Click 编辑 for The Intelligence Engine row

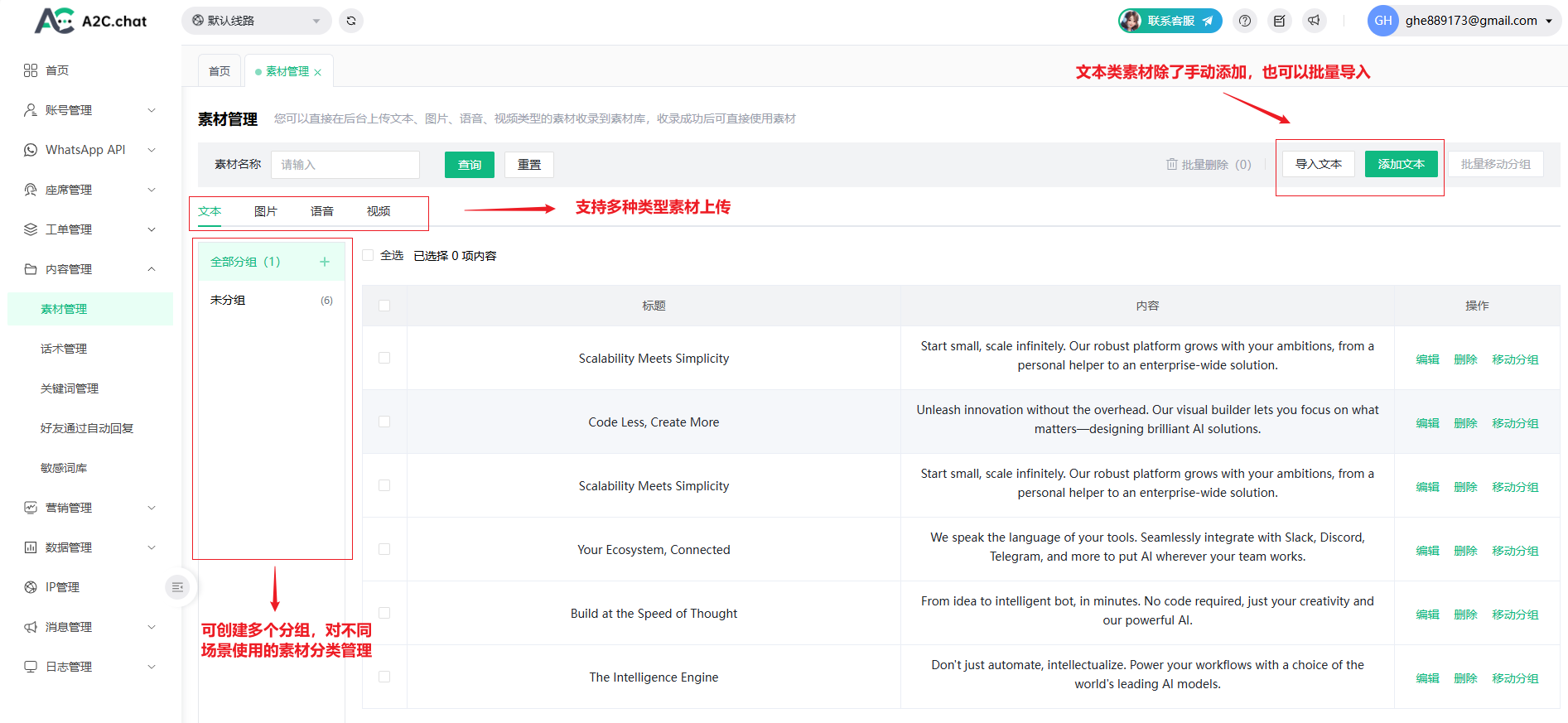coord(1427,678)
